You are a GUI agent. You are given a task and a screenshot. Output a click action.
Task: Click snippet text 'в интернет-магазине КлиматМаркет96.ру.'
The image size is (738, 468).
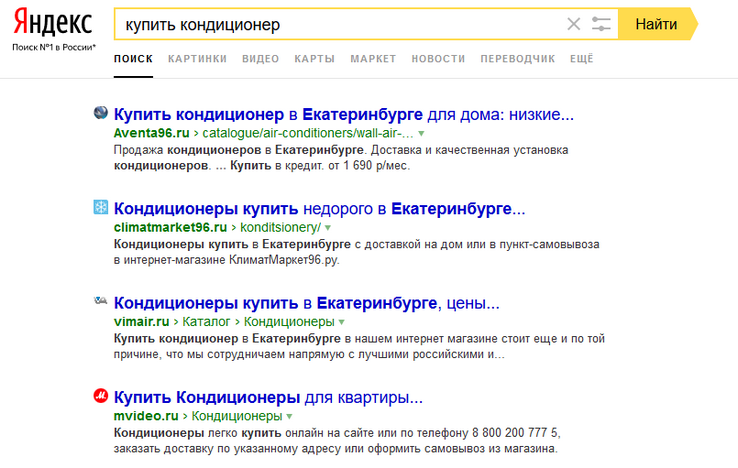tap(226, 260)
